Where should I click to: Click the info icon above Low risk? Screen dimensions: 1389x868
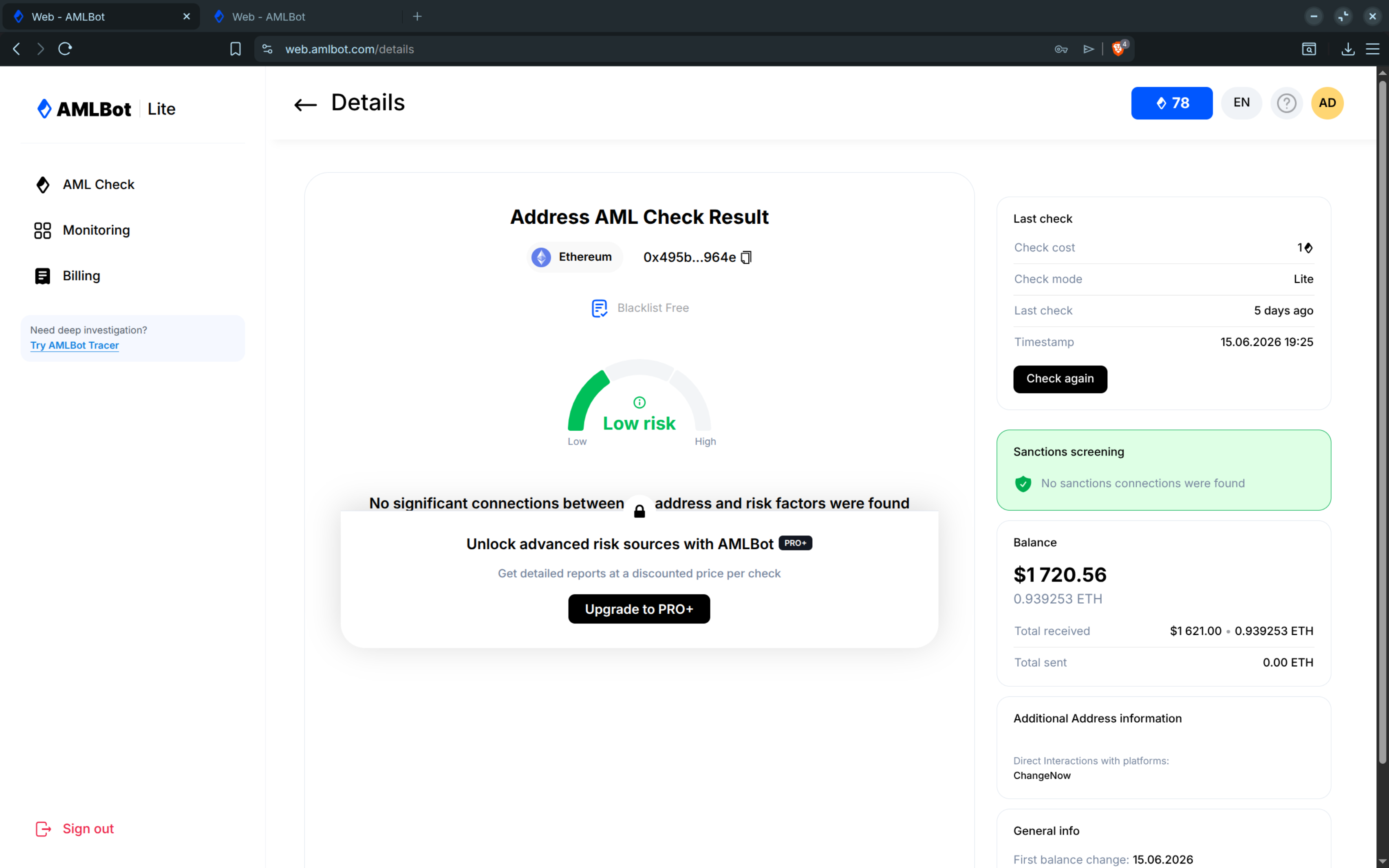[639, 403]
